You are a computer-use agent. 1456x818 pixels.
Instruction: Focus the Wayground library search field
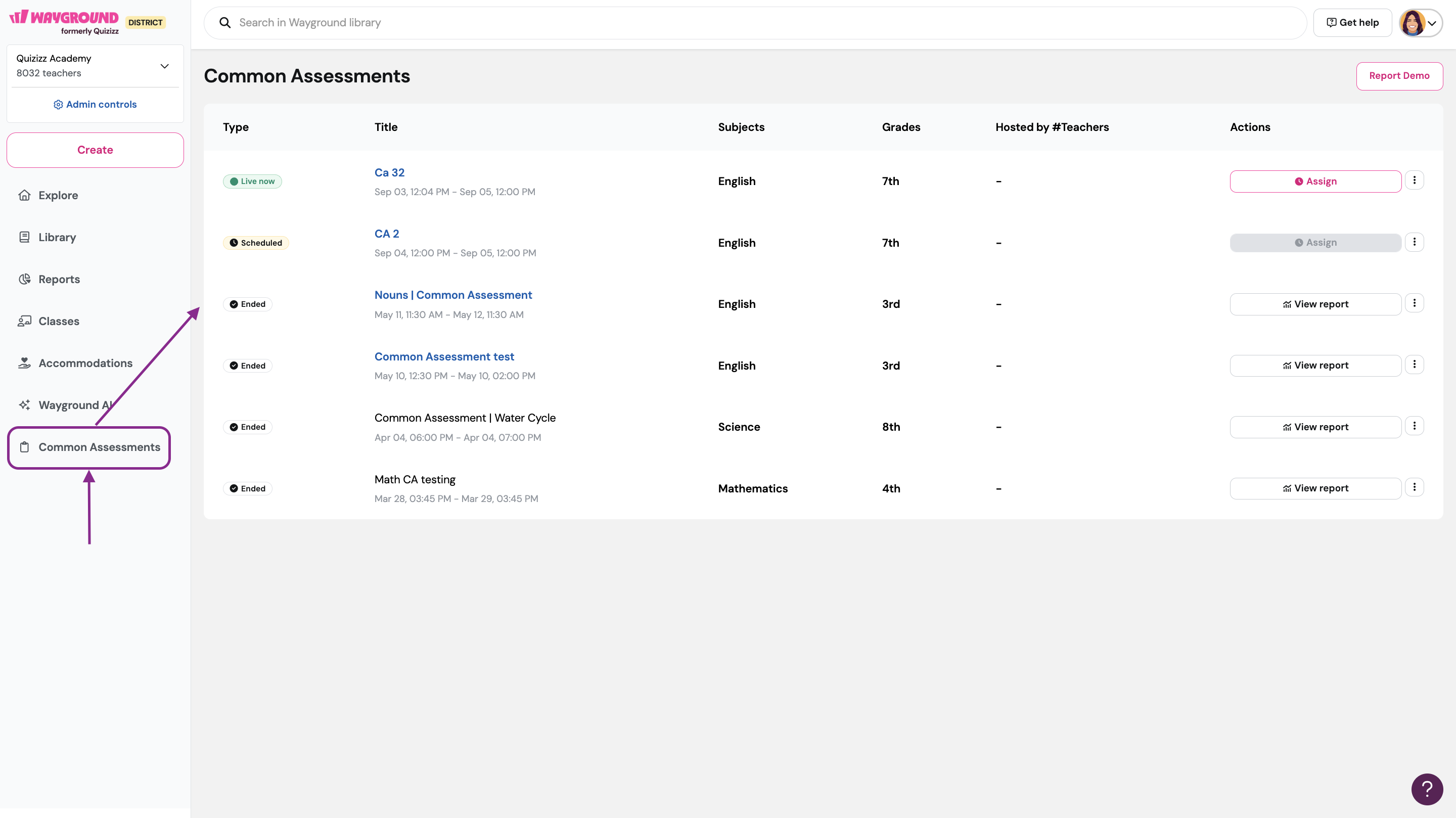click(755, 23)
